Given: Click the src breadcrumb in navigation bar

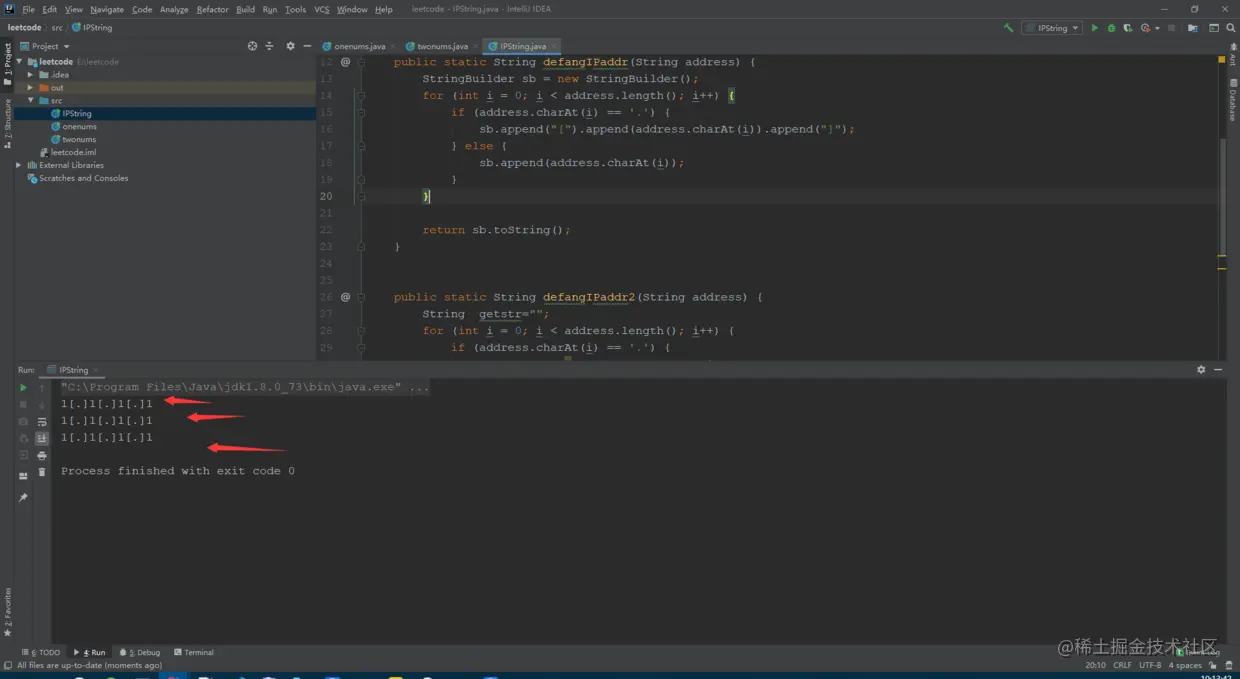Looking at the screenshot, I should point(56,28).
